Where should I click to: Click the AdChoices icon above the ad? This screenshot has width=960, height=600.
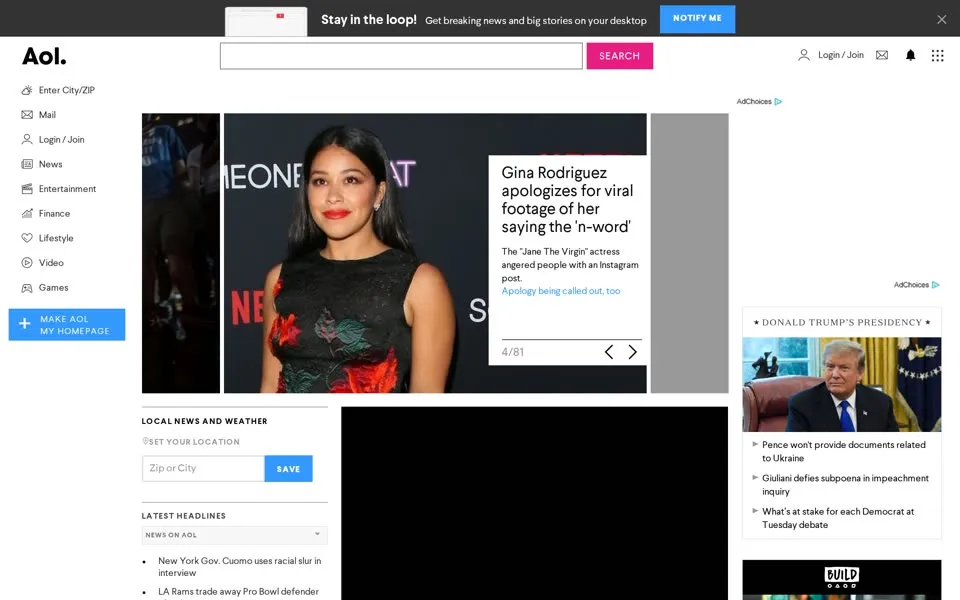[778, 102]
